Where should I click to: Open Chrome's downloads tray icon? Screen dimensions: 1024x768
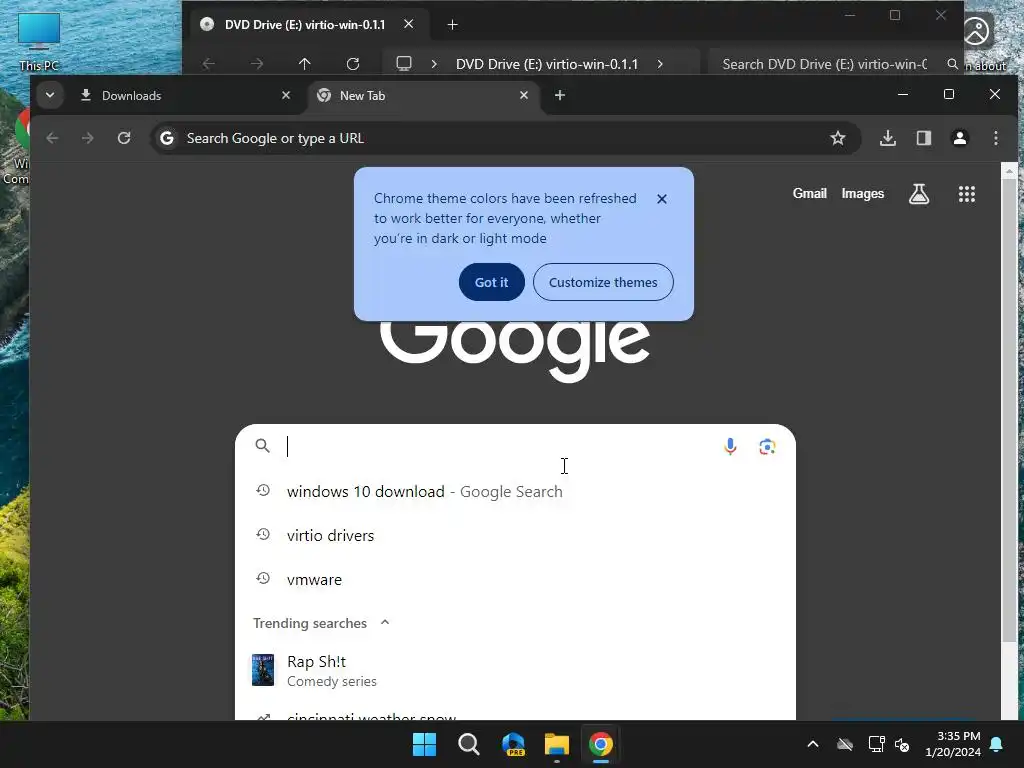click(888, 138)
